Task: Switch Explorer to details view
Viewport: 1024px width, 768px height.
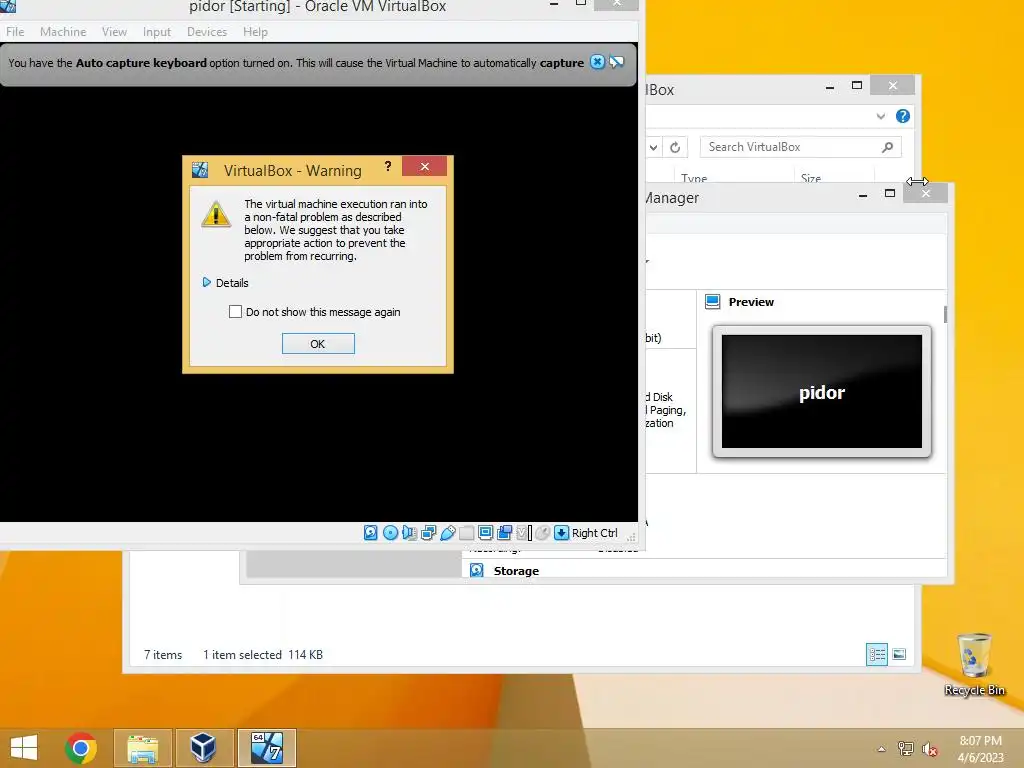Action: [x=876, y=654]
